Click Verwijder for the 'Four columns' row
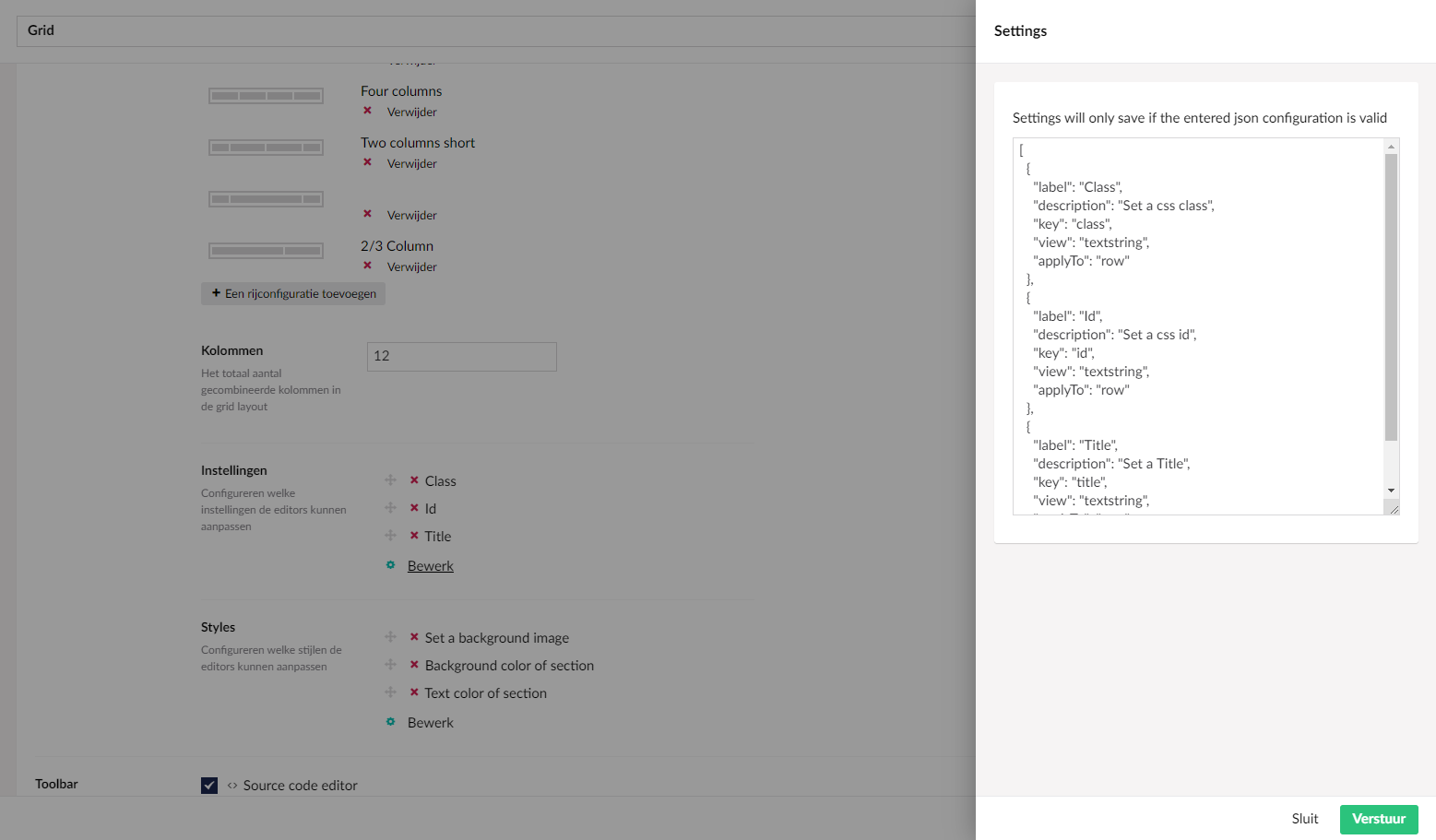The image size is (1436, 840). (x=409, y=111)
